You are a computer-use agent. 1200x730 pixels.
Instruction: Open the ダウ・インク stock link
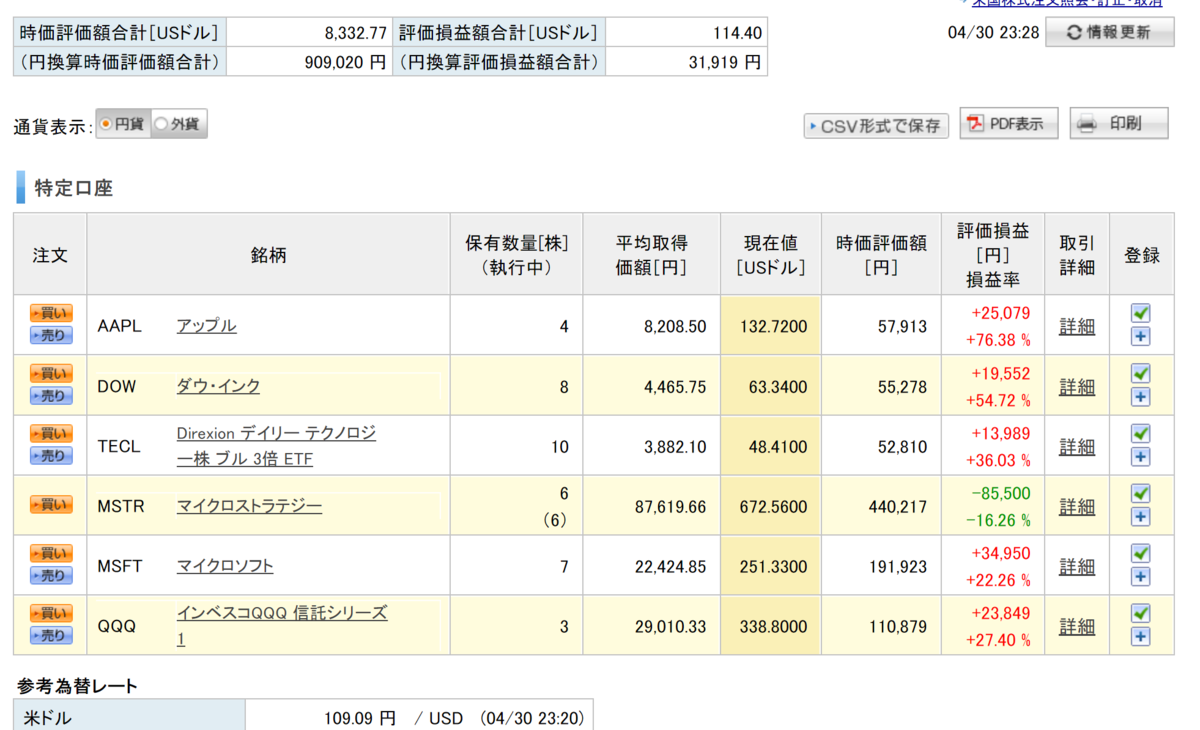[x=218, y=386]
